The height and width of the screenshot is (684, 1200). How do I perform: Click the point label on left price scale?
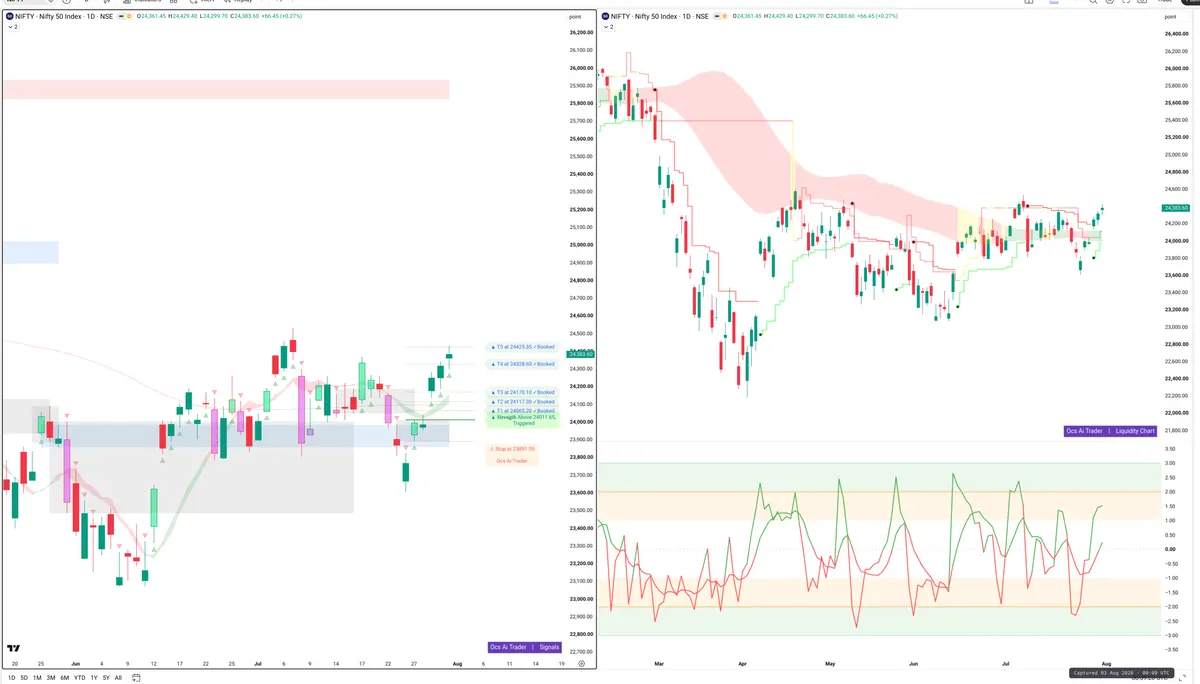click(575, 17)
